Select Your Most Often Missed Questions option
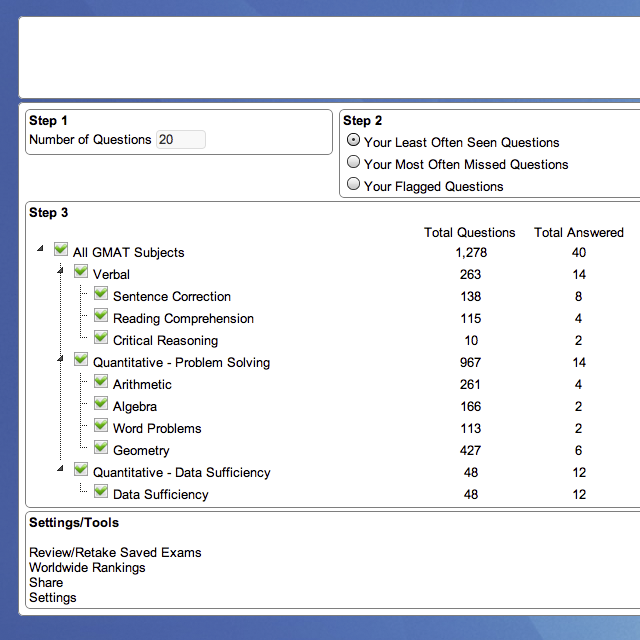Image resolution: width=640 pixels, height=640 pixels. [353, 162]
